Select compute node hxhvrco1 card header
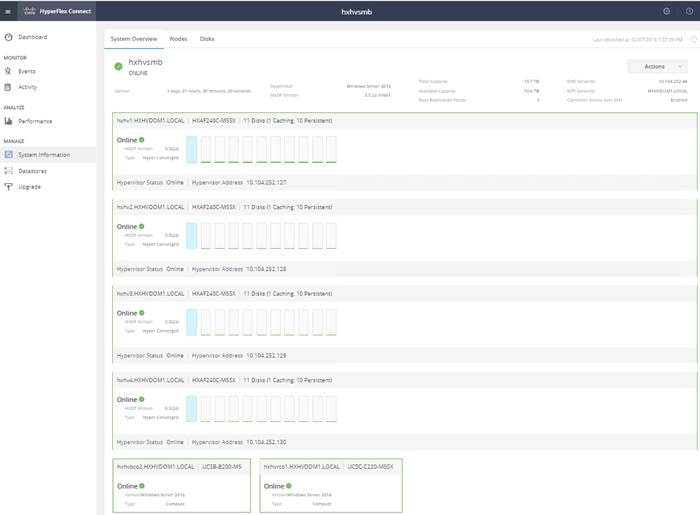The image size is (700, 515). click(331, 467)
